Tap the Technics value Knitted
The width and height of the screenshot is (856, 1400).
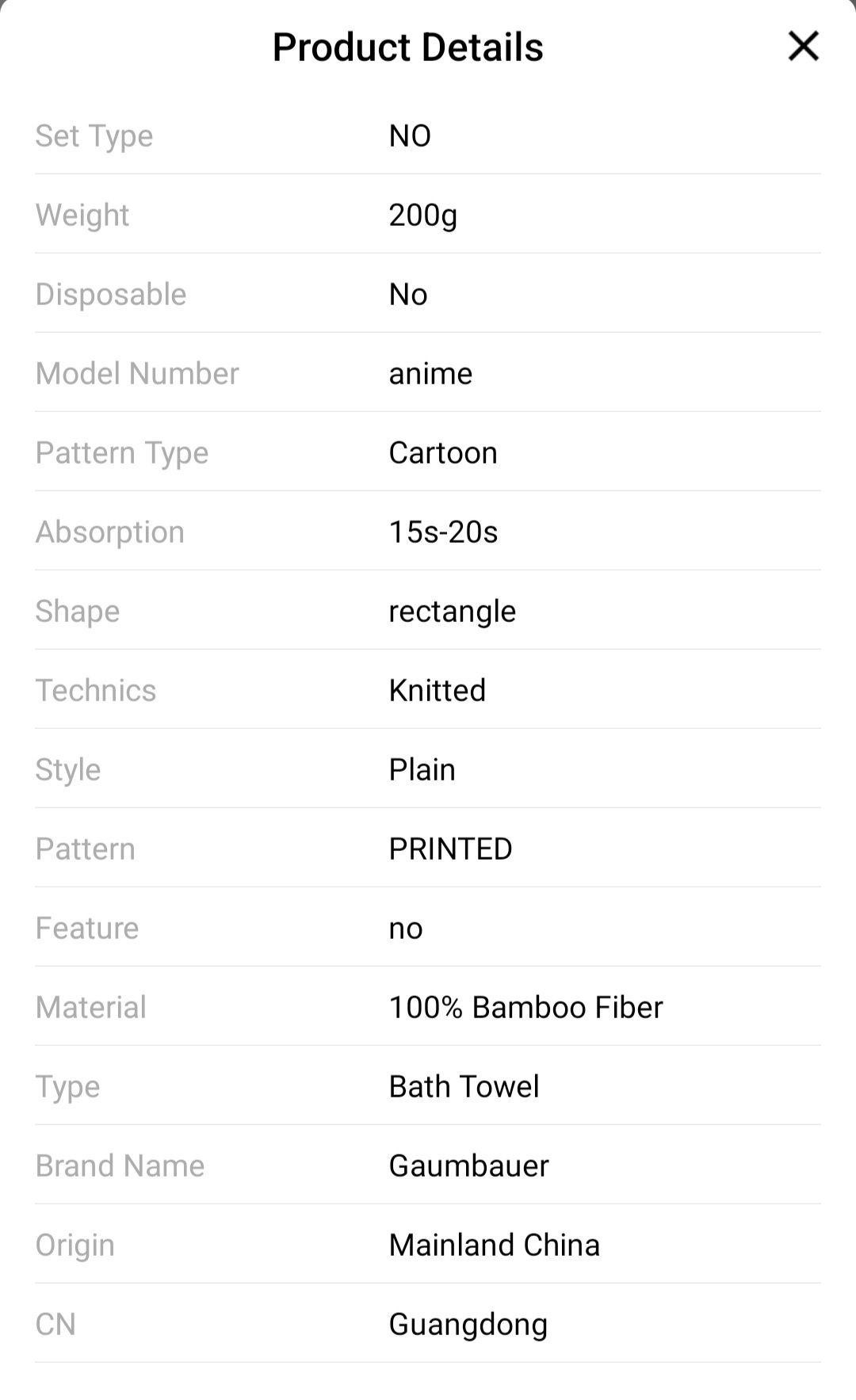click(437, 690)
